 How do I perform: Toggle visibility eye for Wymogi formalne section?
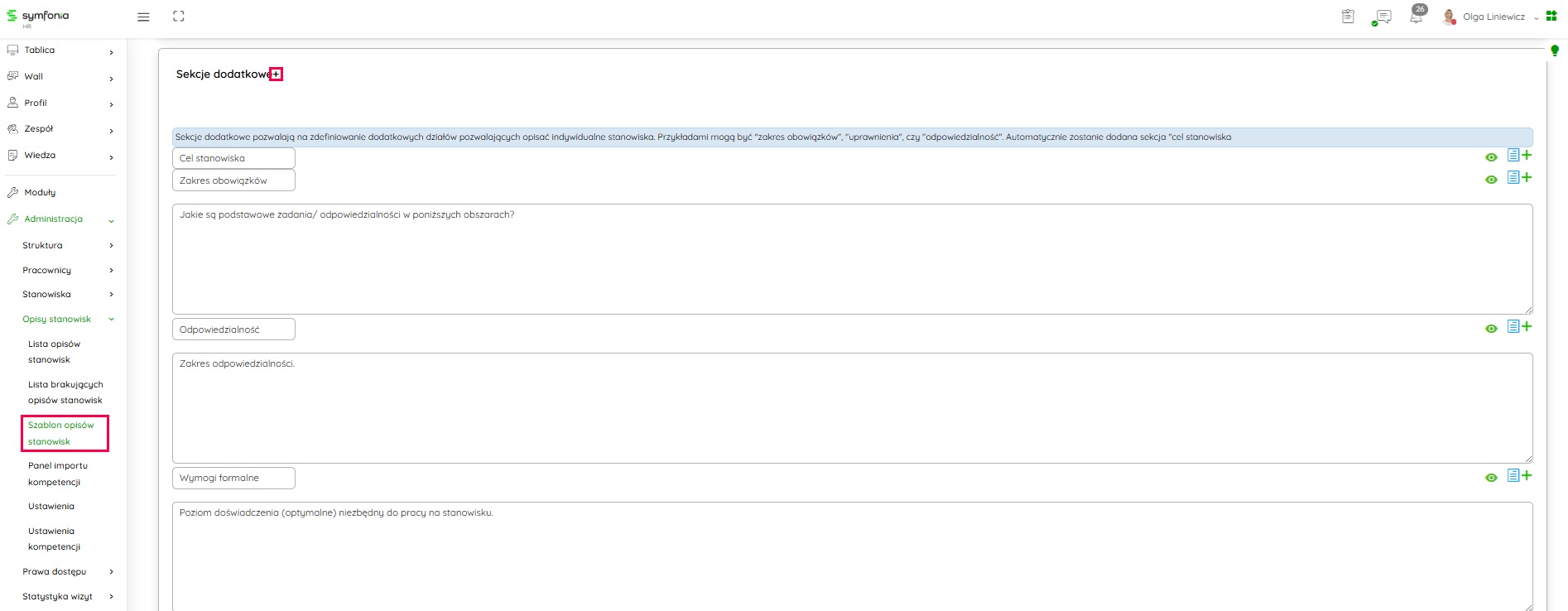(1491, 478)
